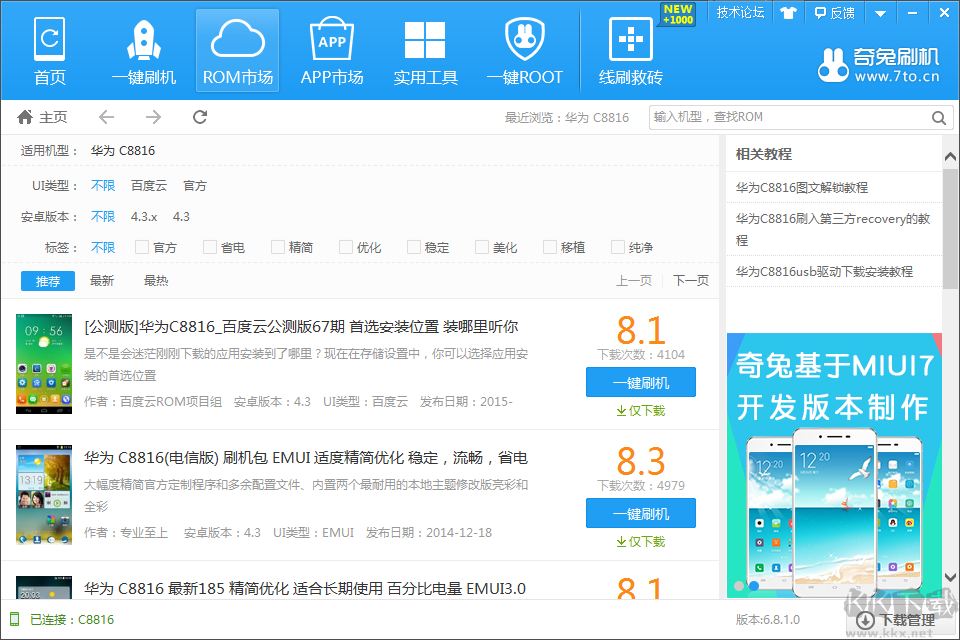Click the search magnifier icon

point(938,118)
